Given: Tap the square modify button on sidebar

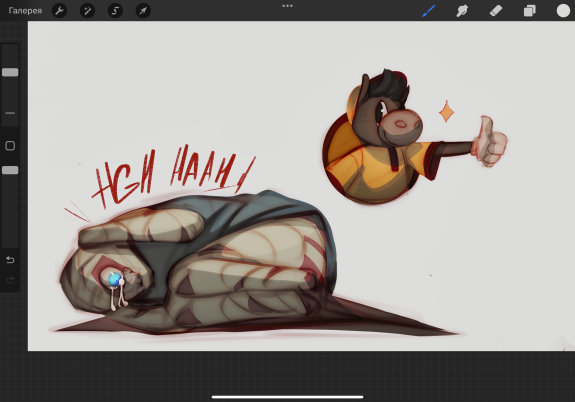Looking at the screenshot, I should 10,146.
